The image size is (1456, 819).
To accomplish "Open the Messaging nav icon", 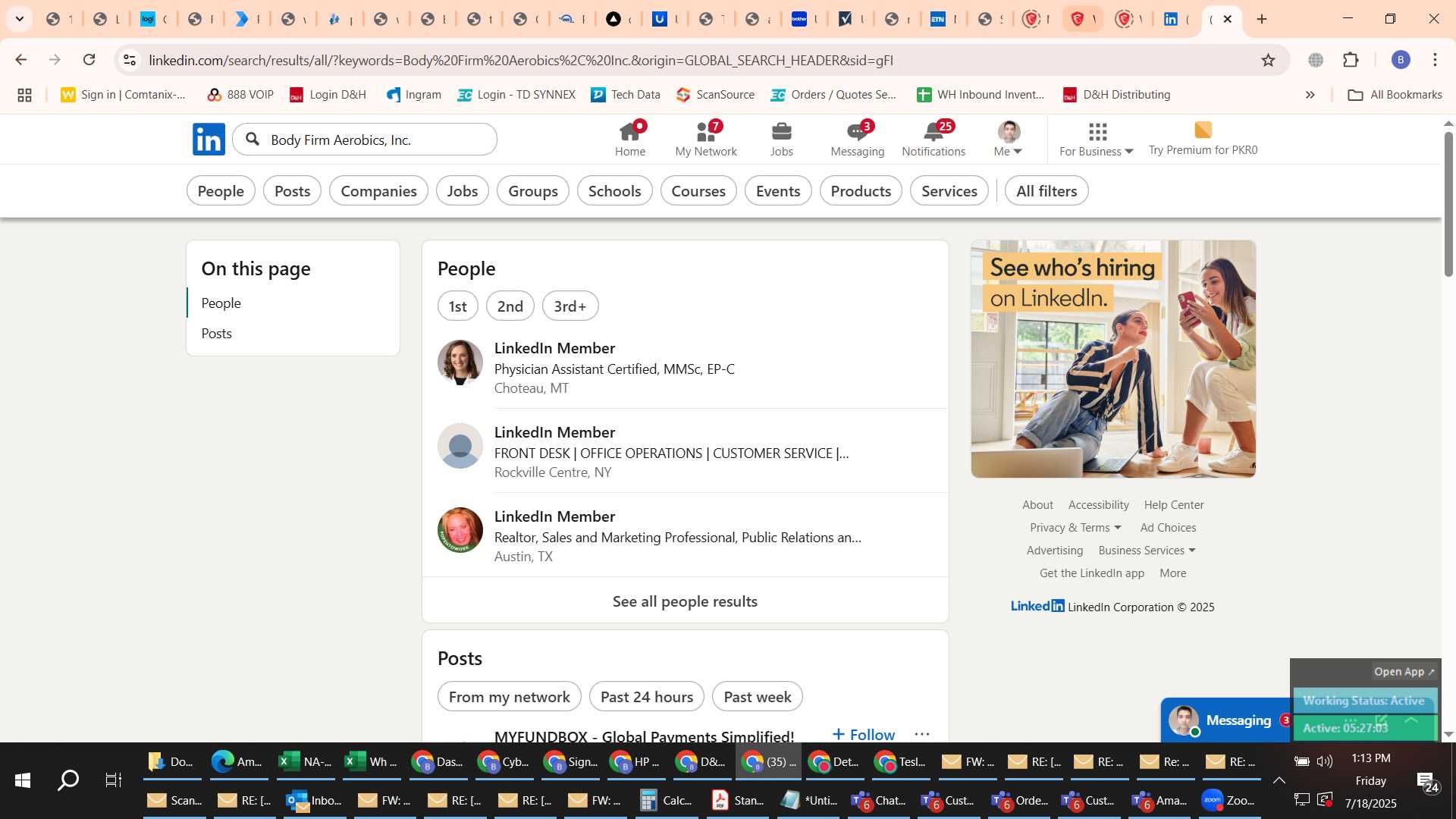I will 857,140.
